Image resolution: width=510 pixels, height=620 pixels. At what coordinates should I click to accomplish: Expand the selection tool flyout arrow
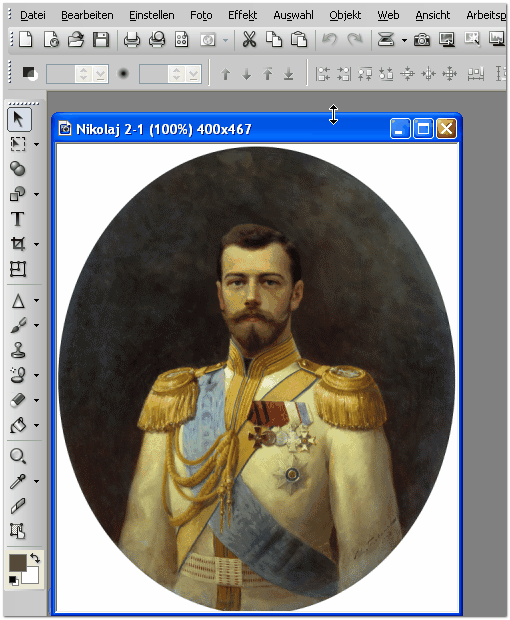coord(36,144)
